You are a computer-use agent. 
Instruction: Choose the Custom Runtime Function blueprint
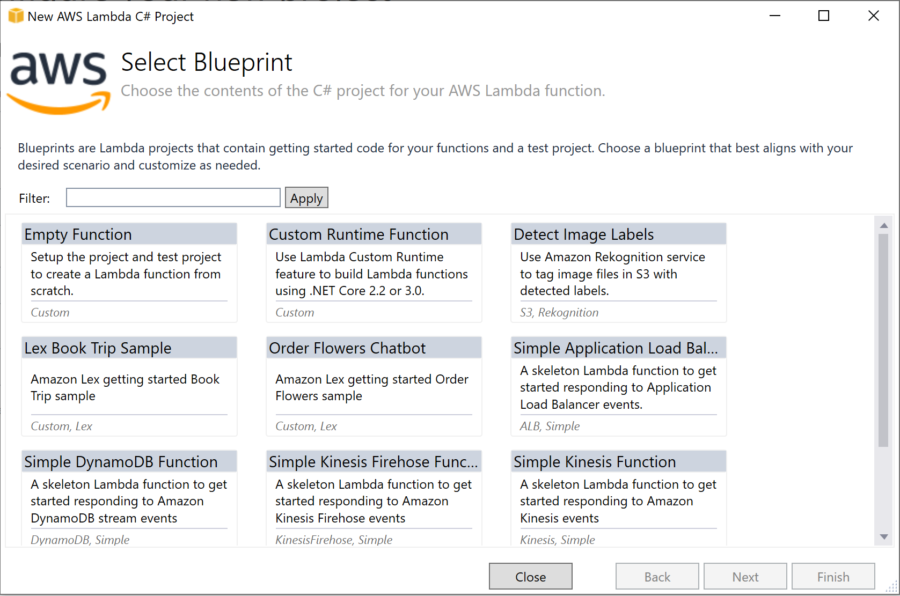(374, 272)
